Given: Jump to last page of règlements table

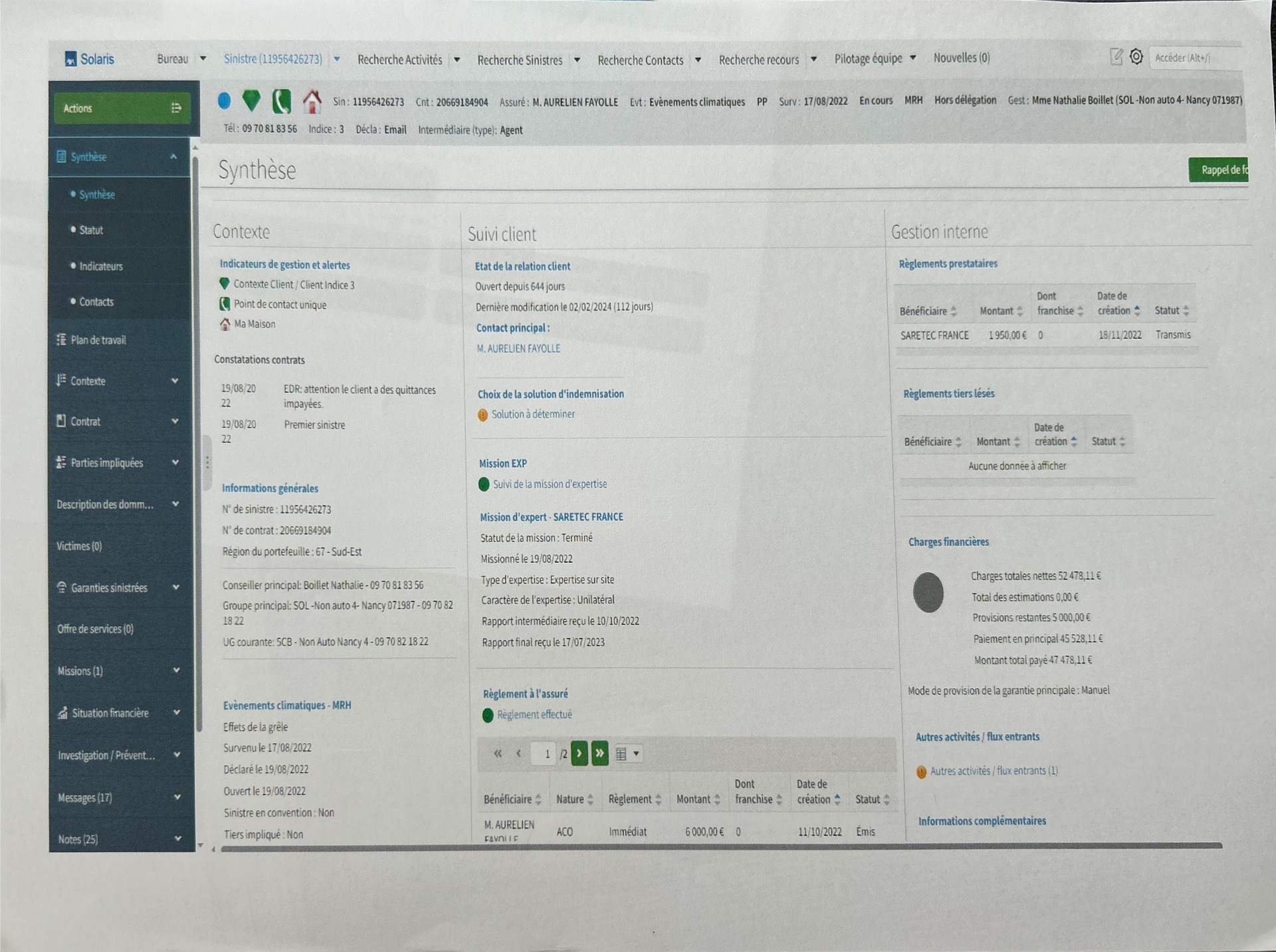Looking at the screenshot, I should (x=599, y=753).
